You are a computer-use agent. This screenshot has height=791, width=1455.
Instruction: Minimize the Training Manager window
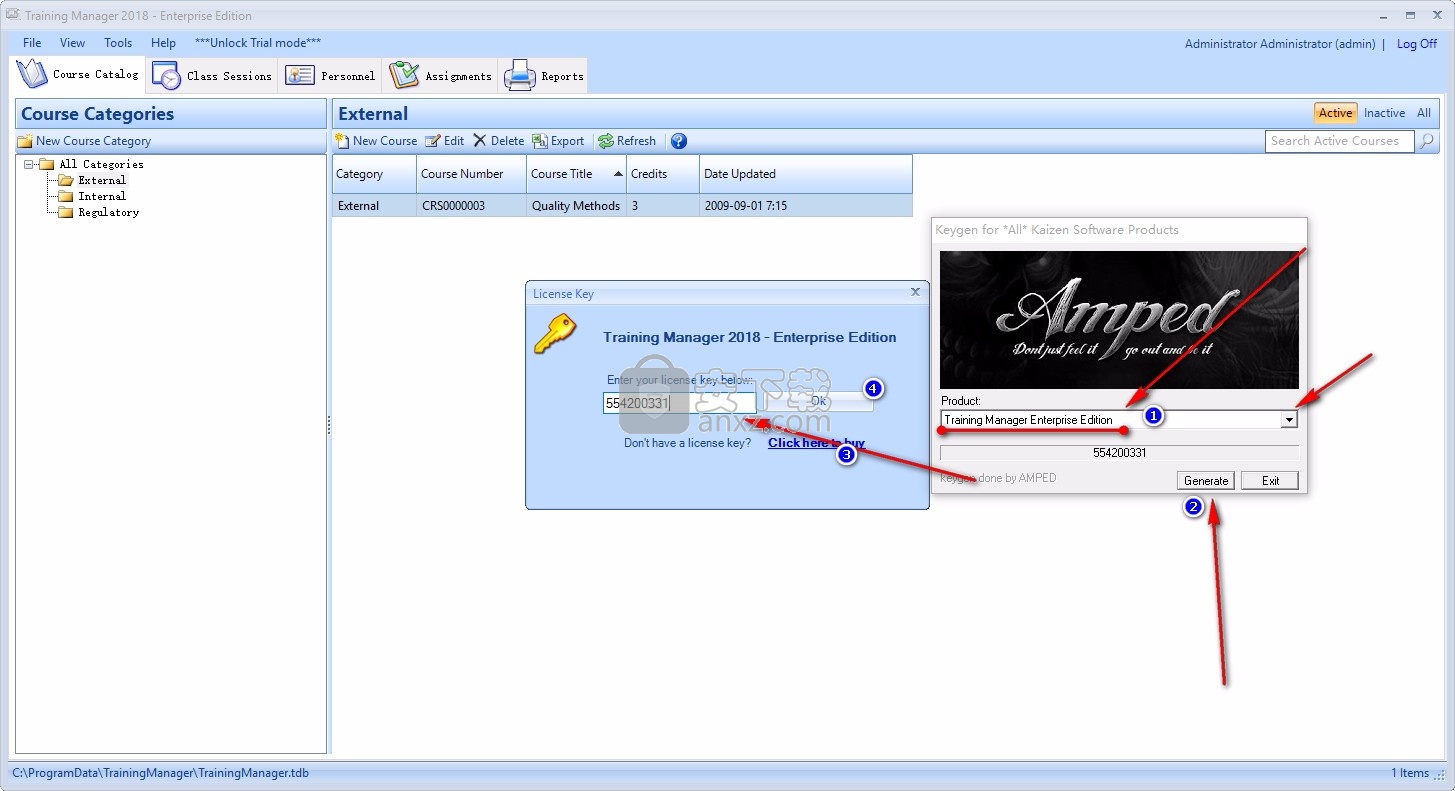pyautogui.click(x=1383, y=15)
